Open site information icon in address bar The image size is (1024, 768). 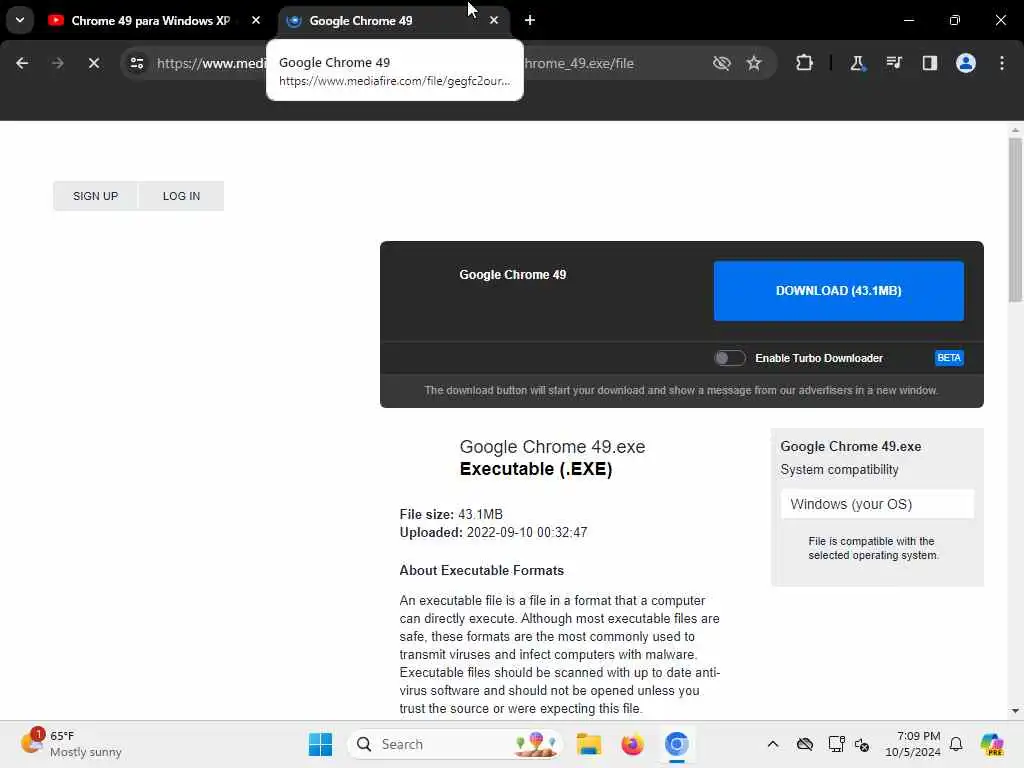click(137, 63)
